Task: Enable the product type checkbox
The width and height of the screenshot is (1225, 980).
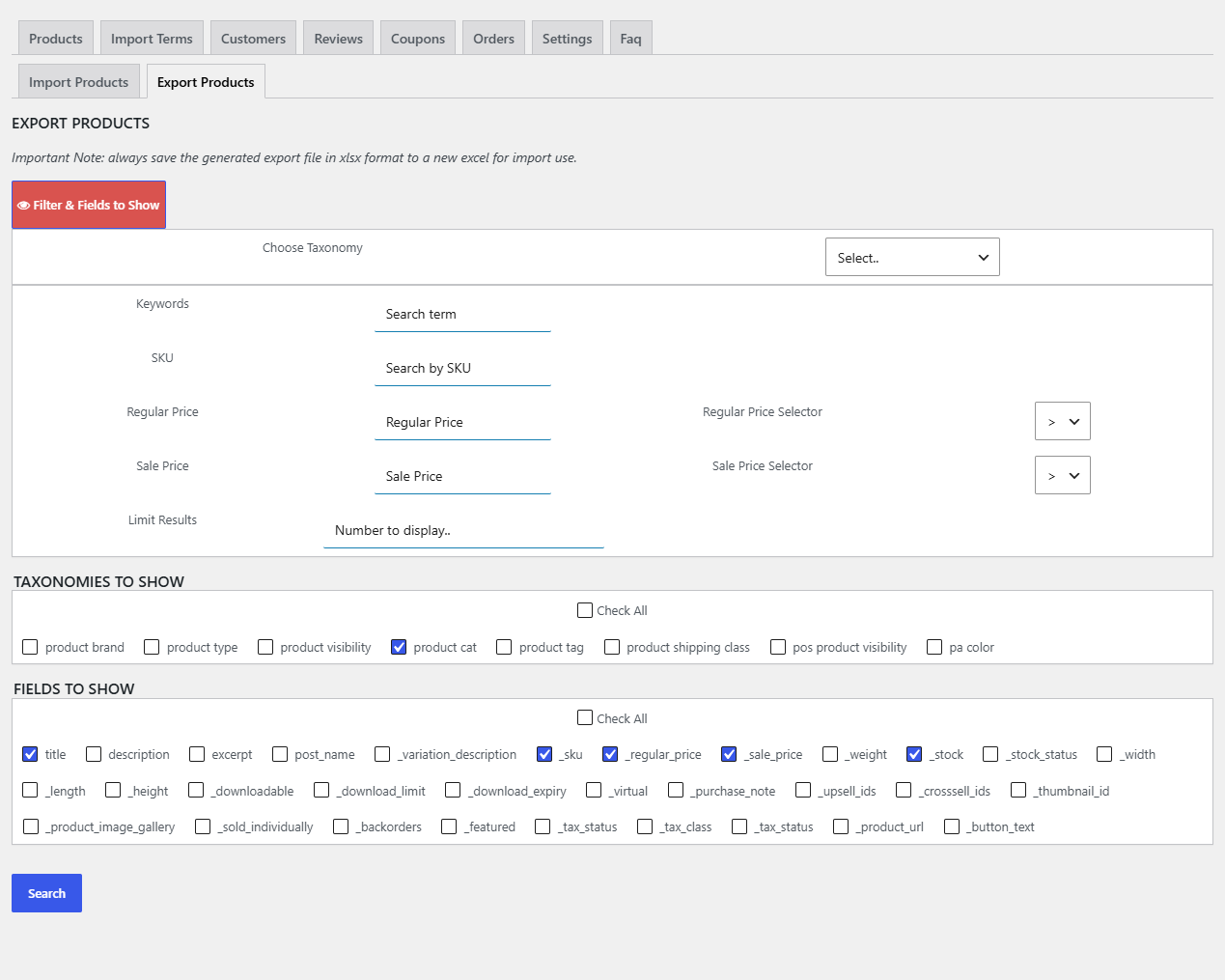Action: point(152,647)
